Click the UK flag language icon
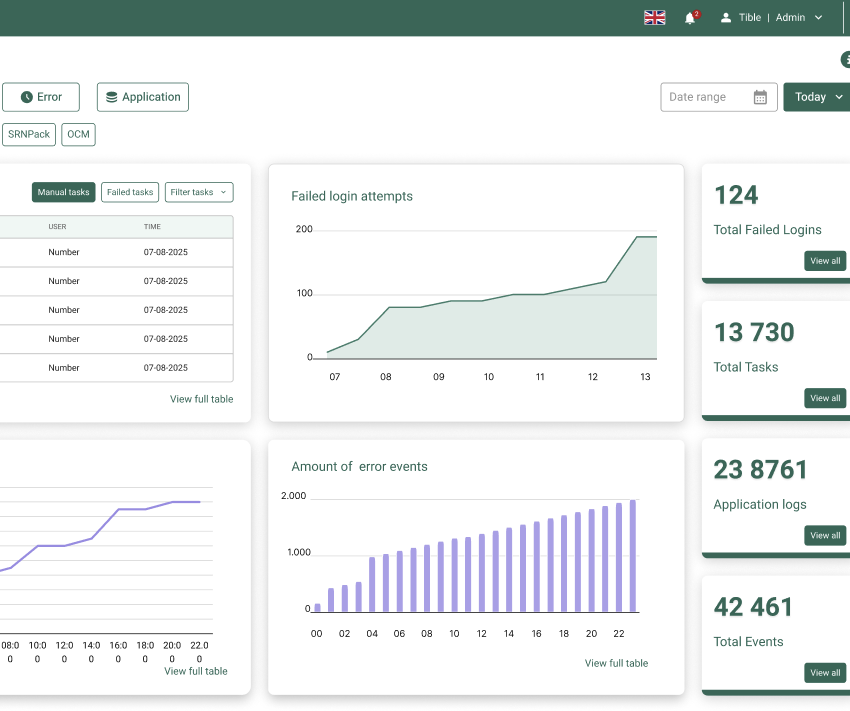This screenshot has width=850, height=711. click(x=655, y=18)
